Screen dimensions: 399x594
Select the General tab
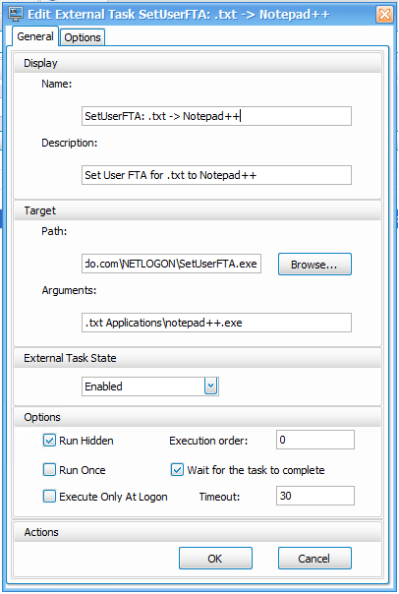point(35,36)
